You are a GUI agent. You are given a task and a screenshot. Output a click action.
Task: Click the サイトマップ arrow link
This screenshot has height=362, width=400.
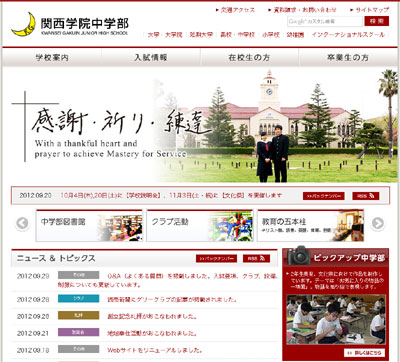[369, 10]
